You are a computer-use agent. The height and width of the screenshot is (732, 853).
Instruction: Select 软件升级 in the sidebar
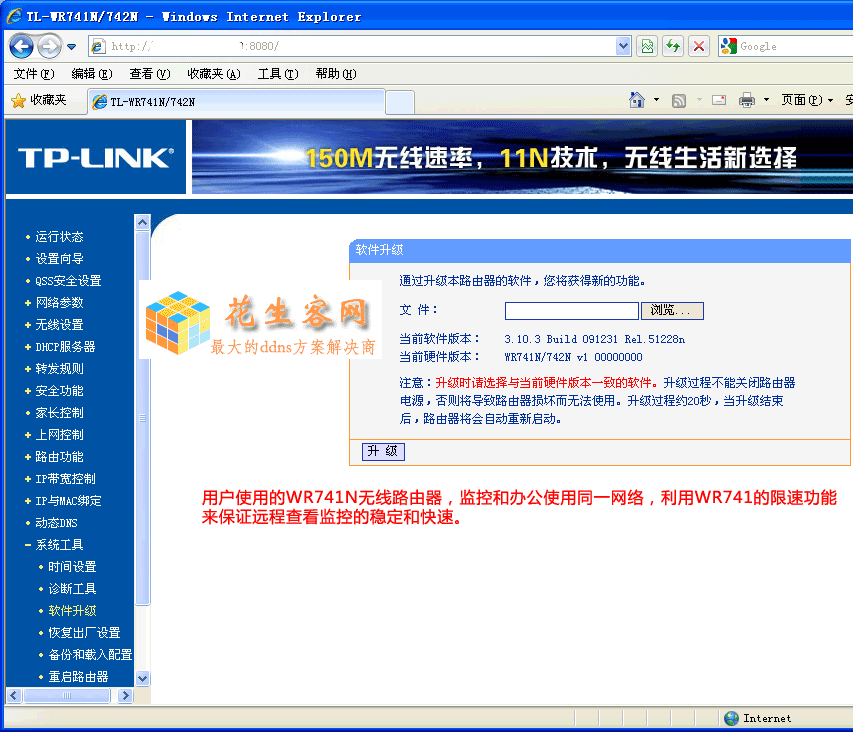pyautogui.click(x=72, y=611)
